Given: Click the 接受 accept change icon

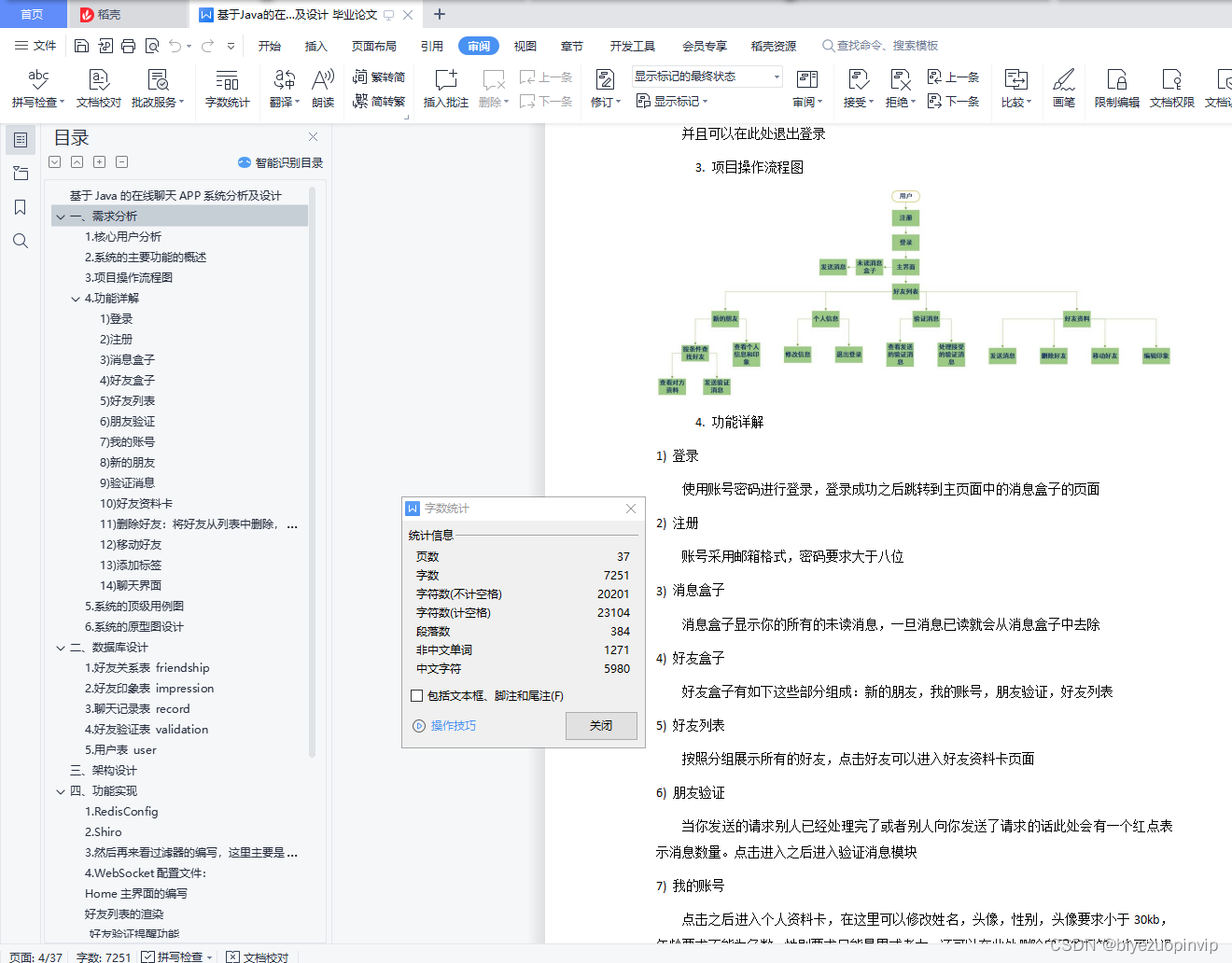Looking at the screenshot, I should (x=858, y=89).
